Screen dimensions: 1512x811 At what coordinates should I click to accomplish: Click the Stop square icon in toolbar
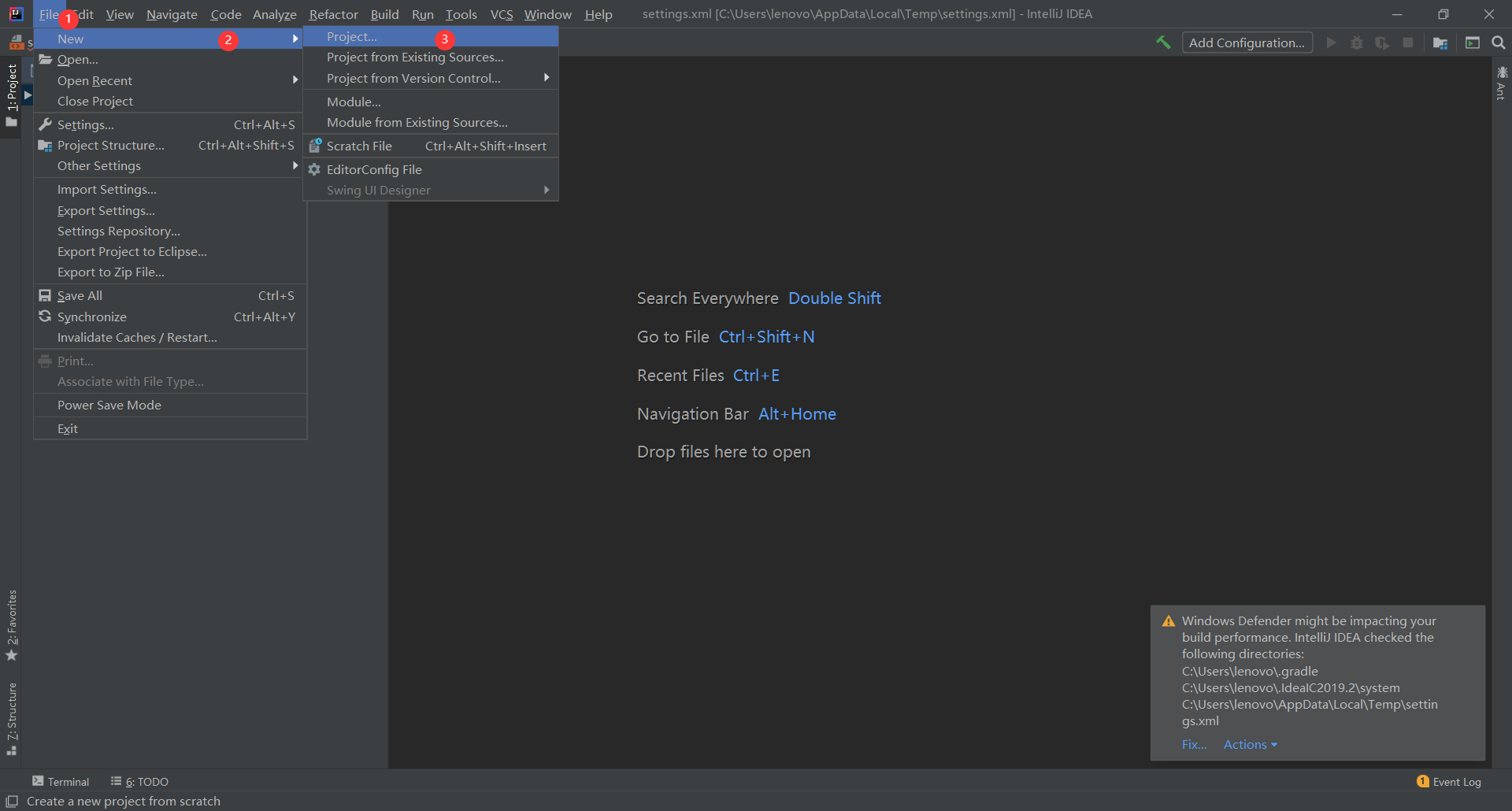pyautogui.click(x=1408, y=43)
